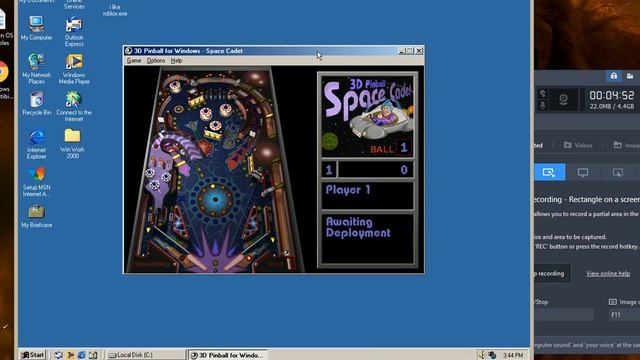Viewport: 640px width, 360px height.
Task: Open the Game menu in Pinball
Action: (133, 60)
